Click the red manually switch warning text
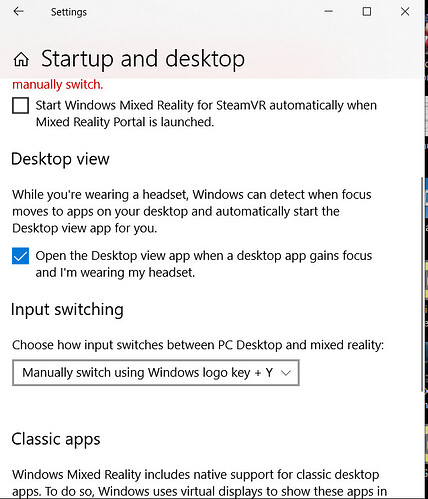This screenshot has height=499, width=428. [x=58, y=85]
